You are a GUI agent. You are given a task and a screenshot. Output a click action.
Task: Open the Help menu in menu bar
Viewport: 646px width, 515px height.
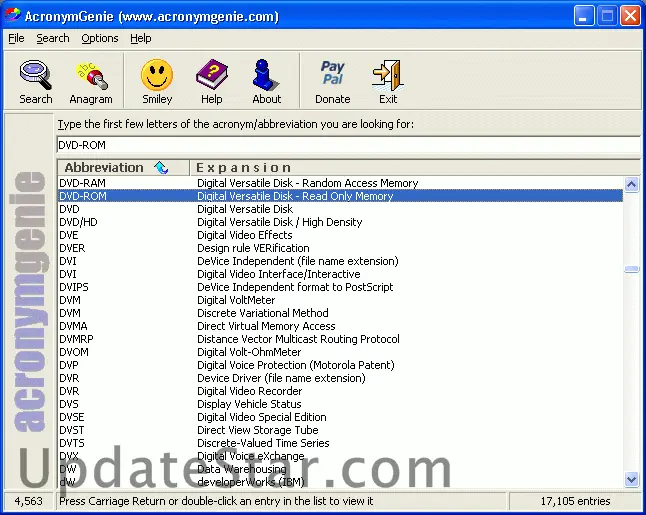tap(141, 38)
